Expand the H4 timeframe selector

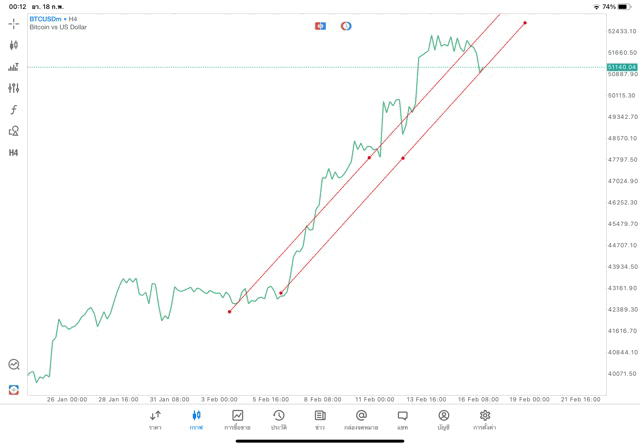click(14, 153)
